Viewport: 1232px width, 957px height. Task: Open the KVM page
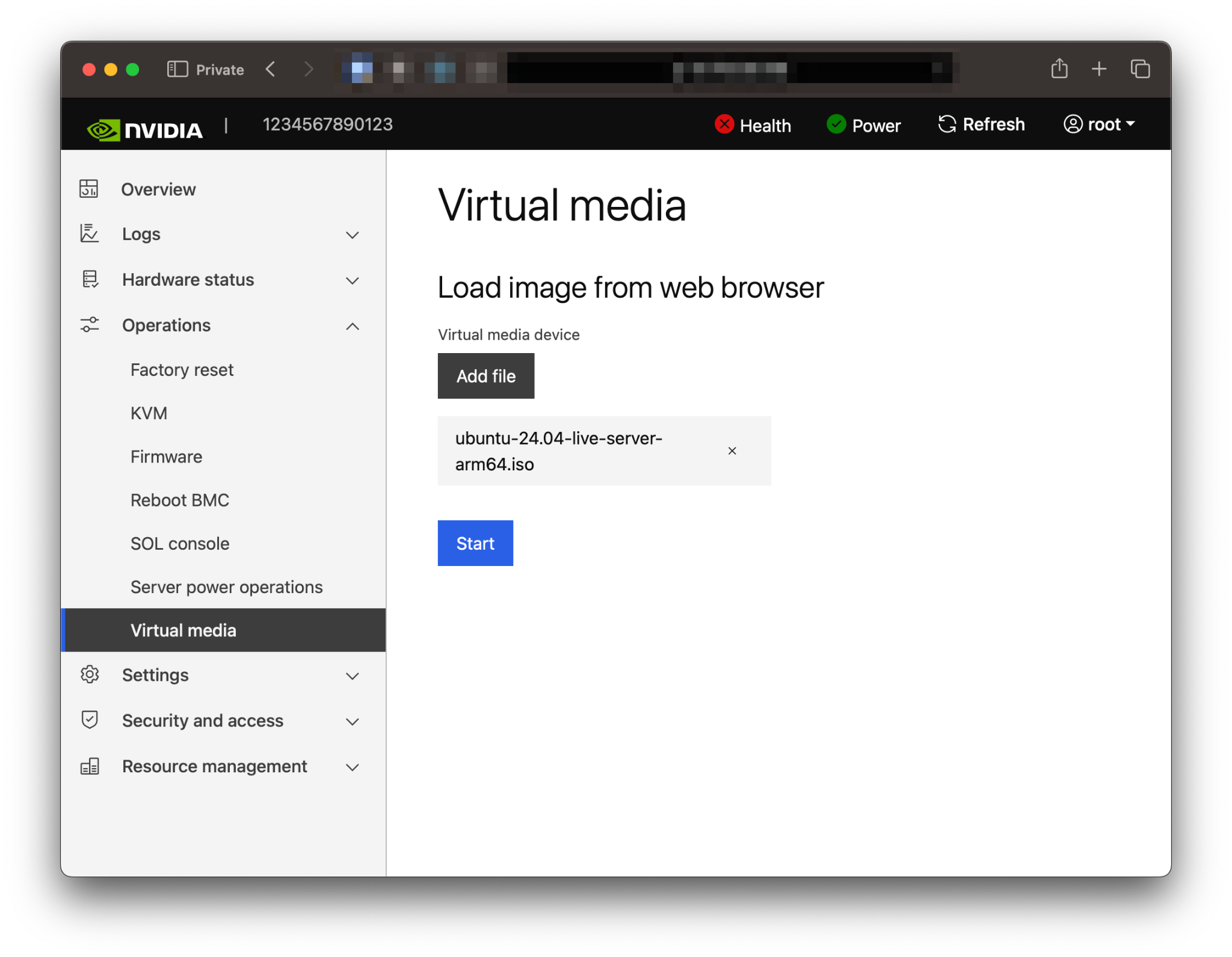(149, 413)
